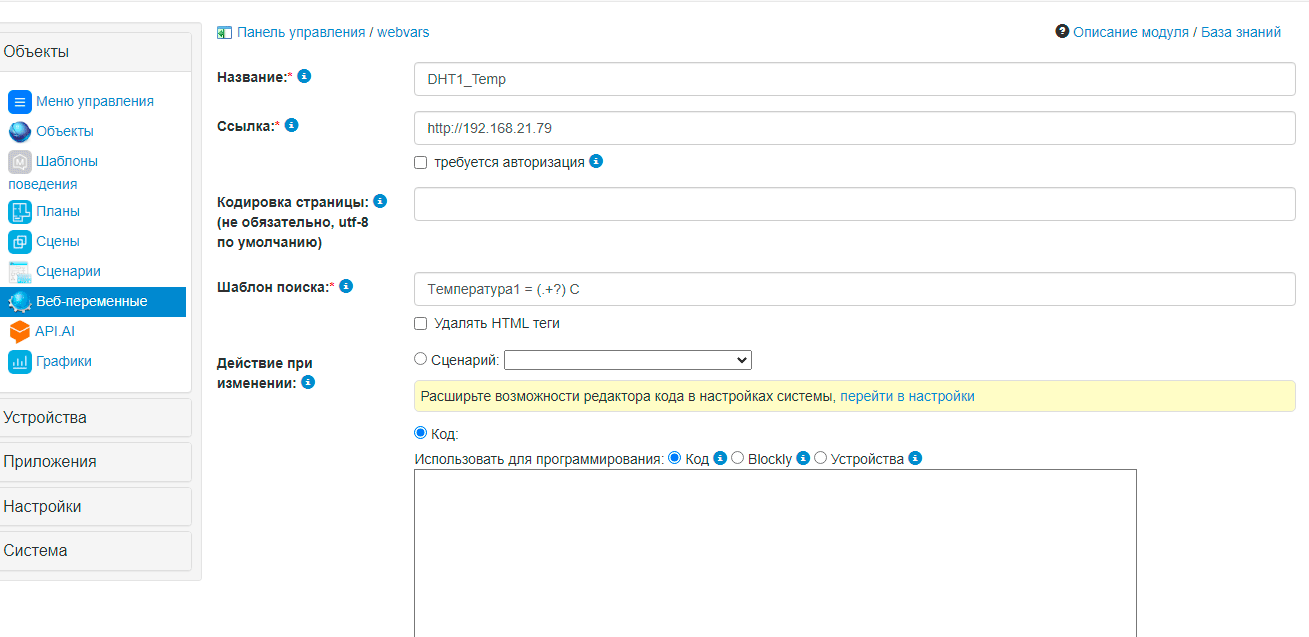Tick the Удалять HTML теги checkbox
The height and width of the screenshot is (637, 1309).
point(421,324)
